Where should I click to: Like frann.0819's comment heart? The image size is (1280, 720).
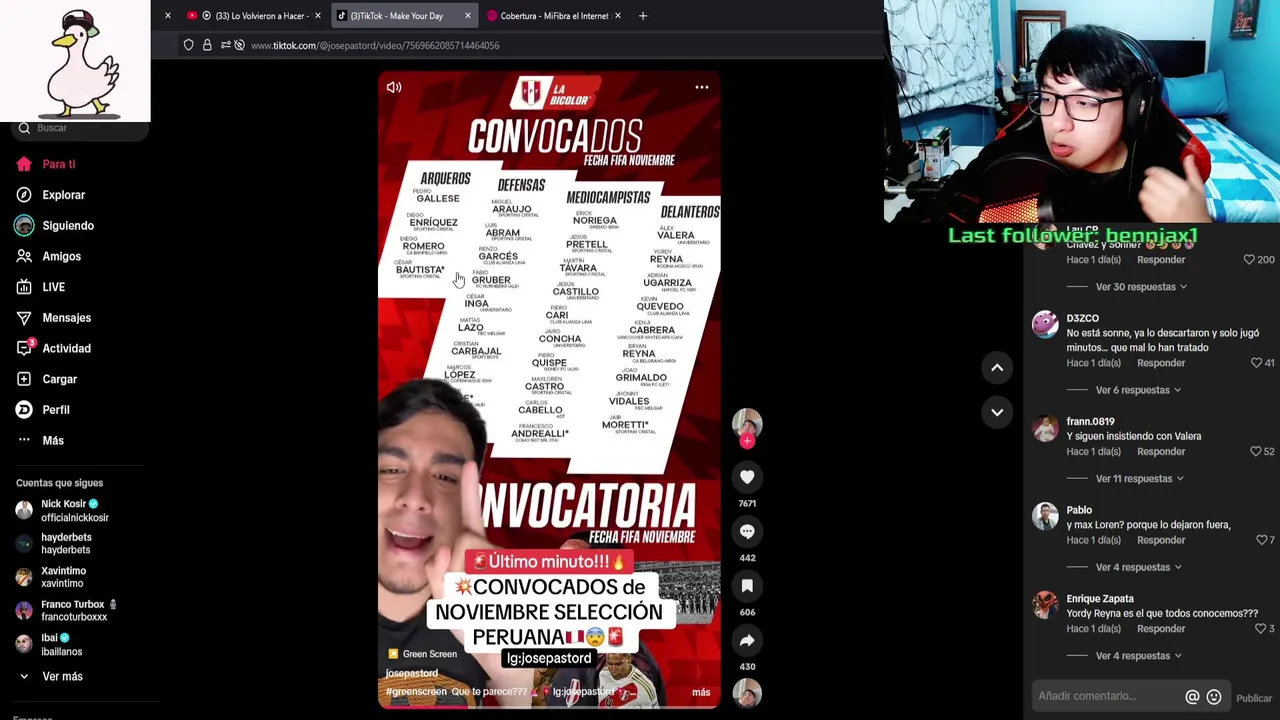pos(1256,452)
